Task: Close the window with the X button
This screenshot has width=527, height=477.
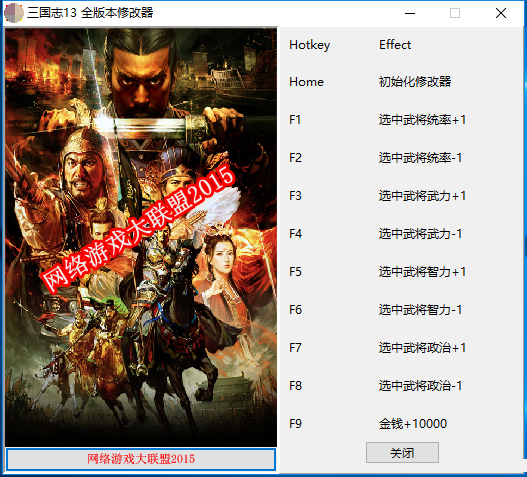Action: point(501,13)
